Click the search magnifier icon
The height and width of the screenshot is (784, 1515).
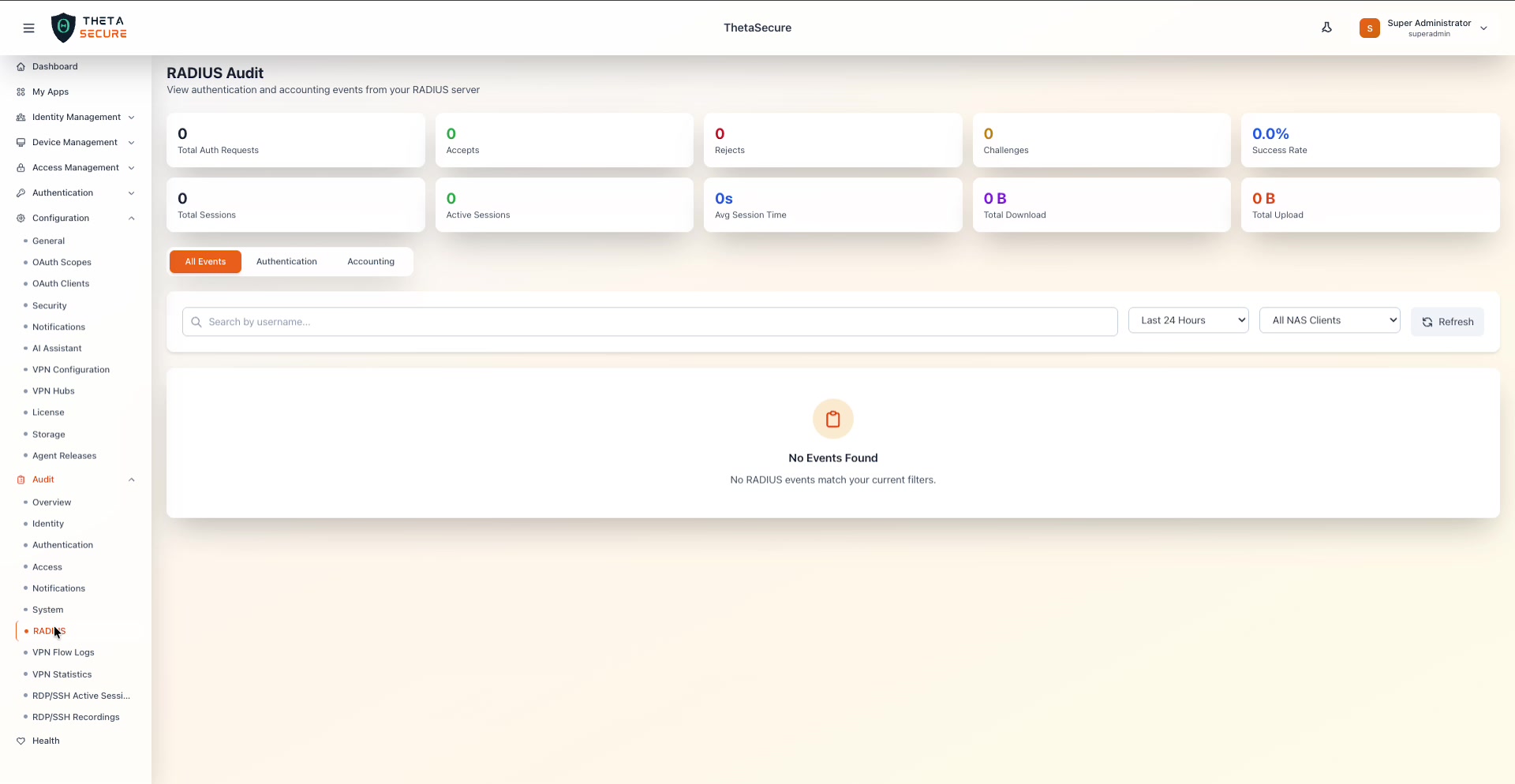point(197,321)
